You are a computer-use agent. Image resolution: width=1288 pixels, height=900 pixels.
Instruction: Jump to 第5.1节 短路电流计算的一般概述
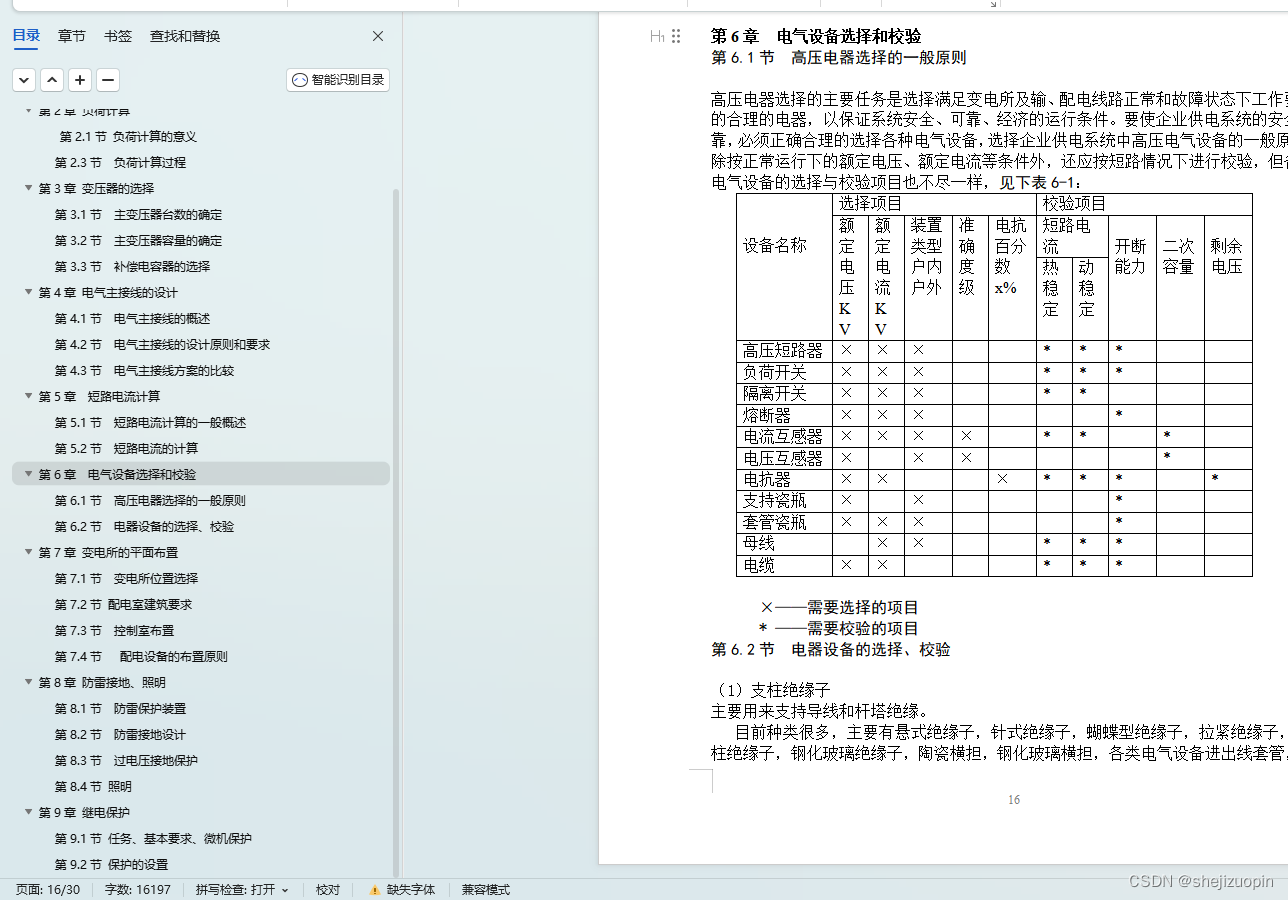[x=150, y=422]
